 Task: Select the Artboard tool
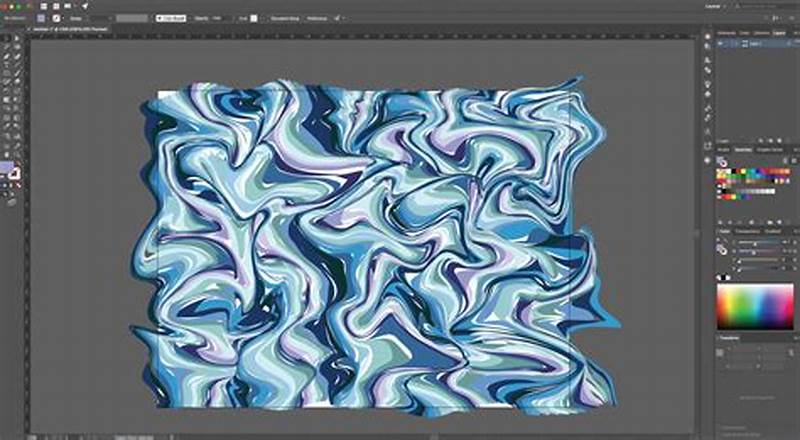6,145
